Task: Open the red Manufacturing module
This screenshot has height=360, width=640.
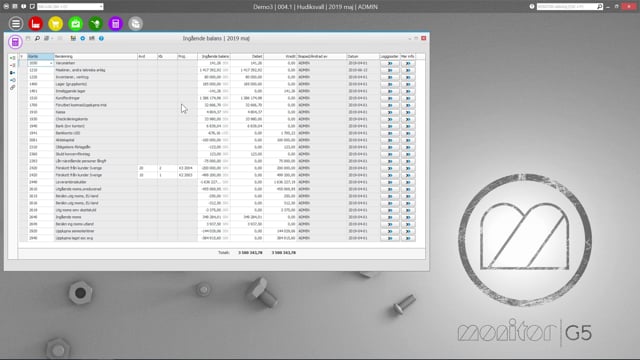Action: click(36, 24)
